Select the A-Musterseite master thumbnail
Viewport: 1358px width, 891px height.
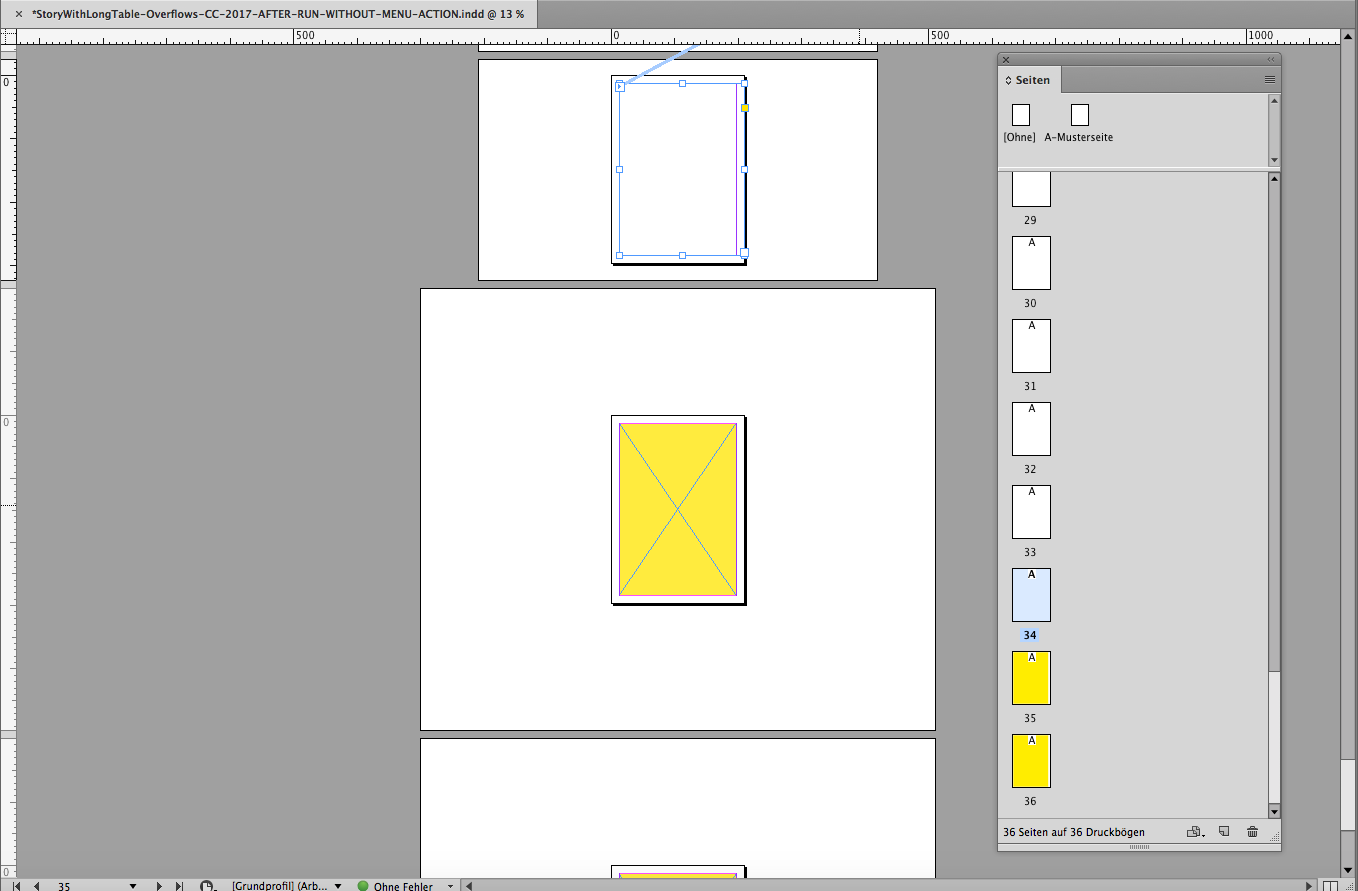(1079, 115)
